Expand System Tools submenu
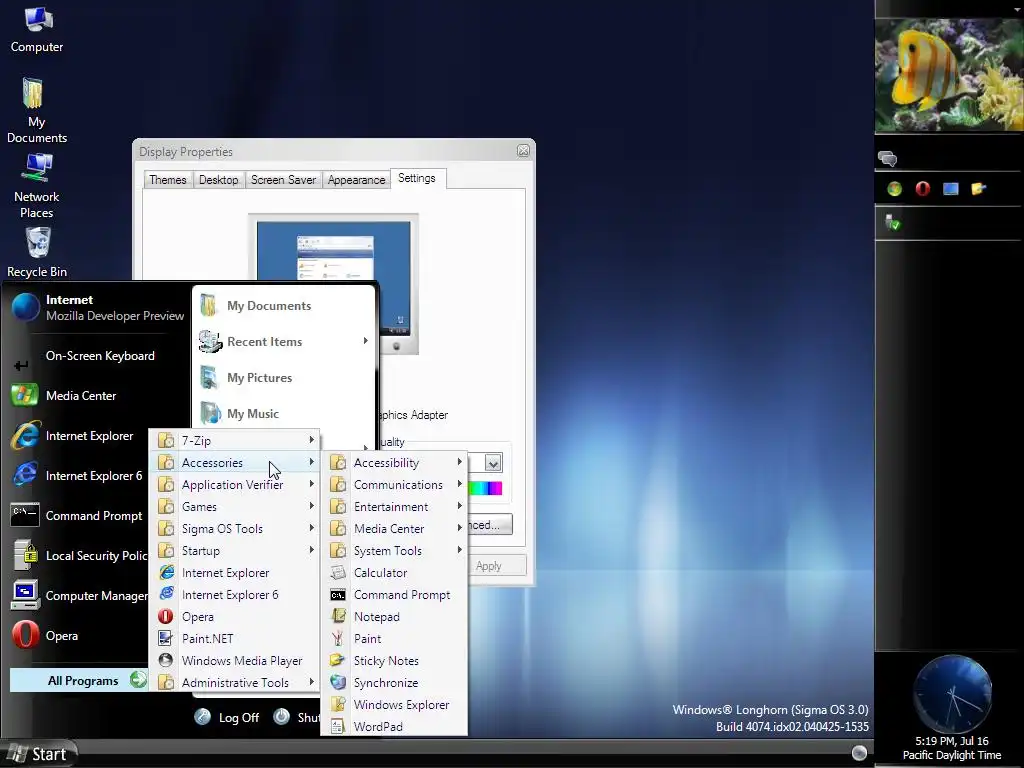The height and width of the screenshot is (768, 1024). click(394, 551)
